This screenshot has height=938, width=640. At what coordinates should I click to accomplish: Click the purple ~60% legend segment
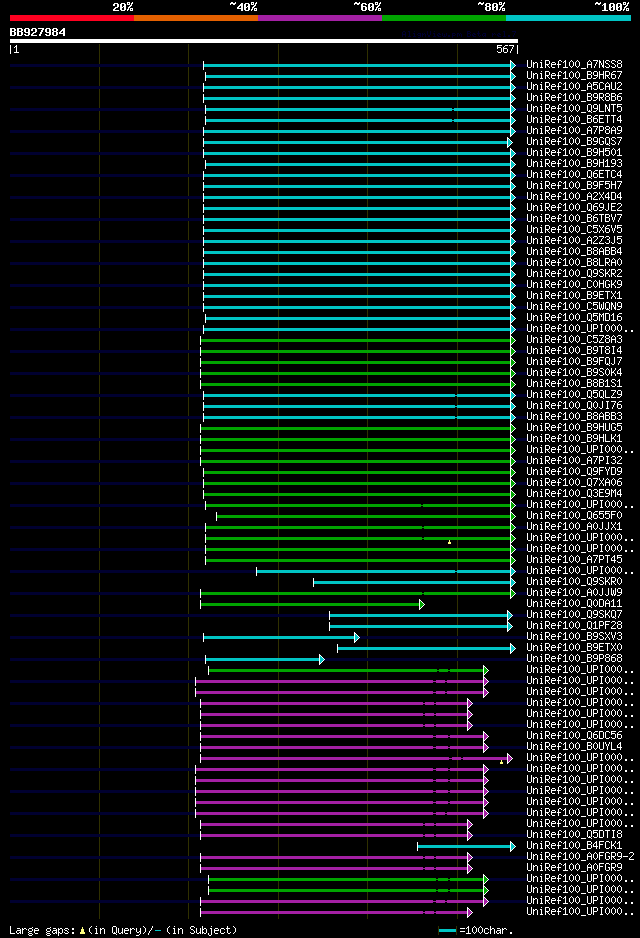coord(320,18)
